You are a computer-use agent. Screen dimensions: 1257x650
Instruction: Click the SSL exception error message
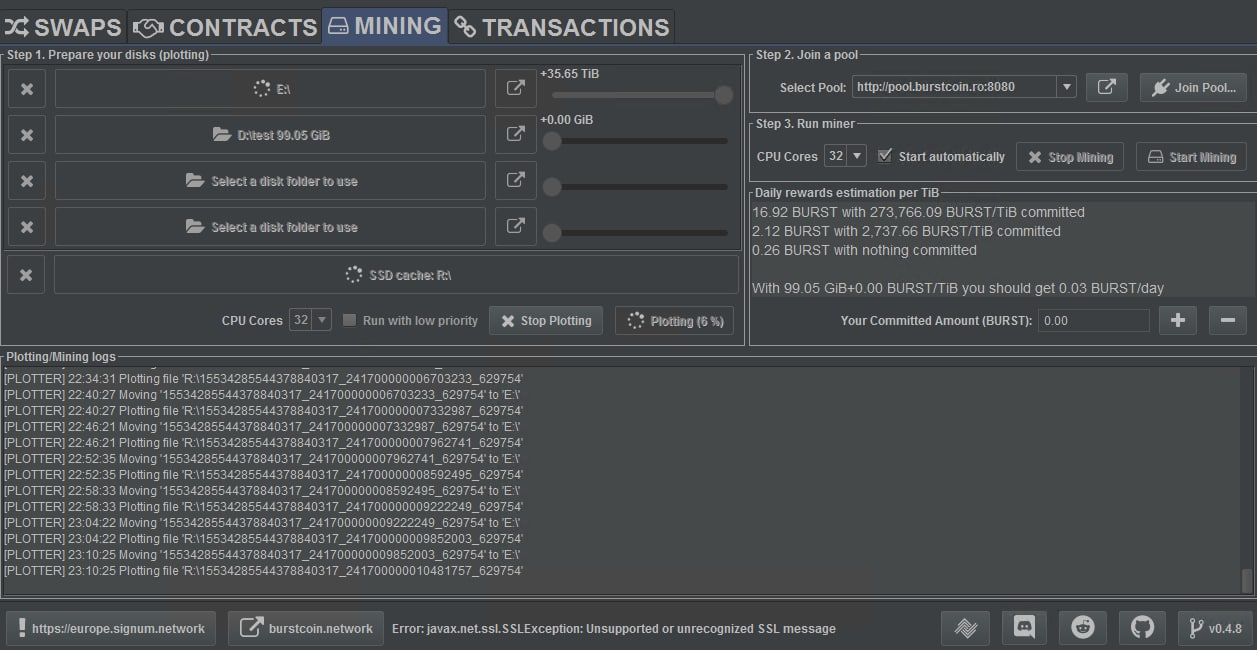[x=613, y=629]
